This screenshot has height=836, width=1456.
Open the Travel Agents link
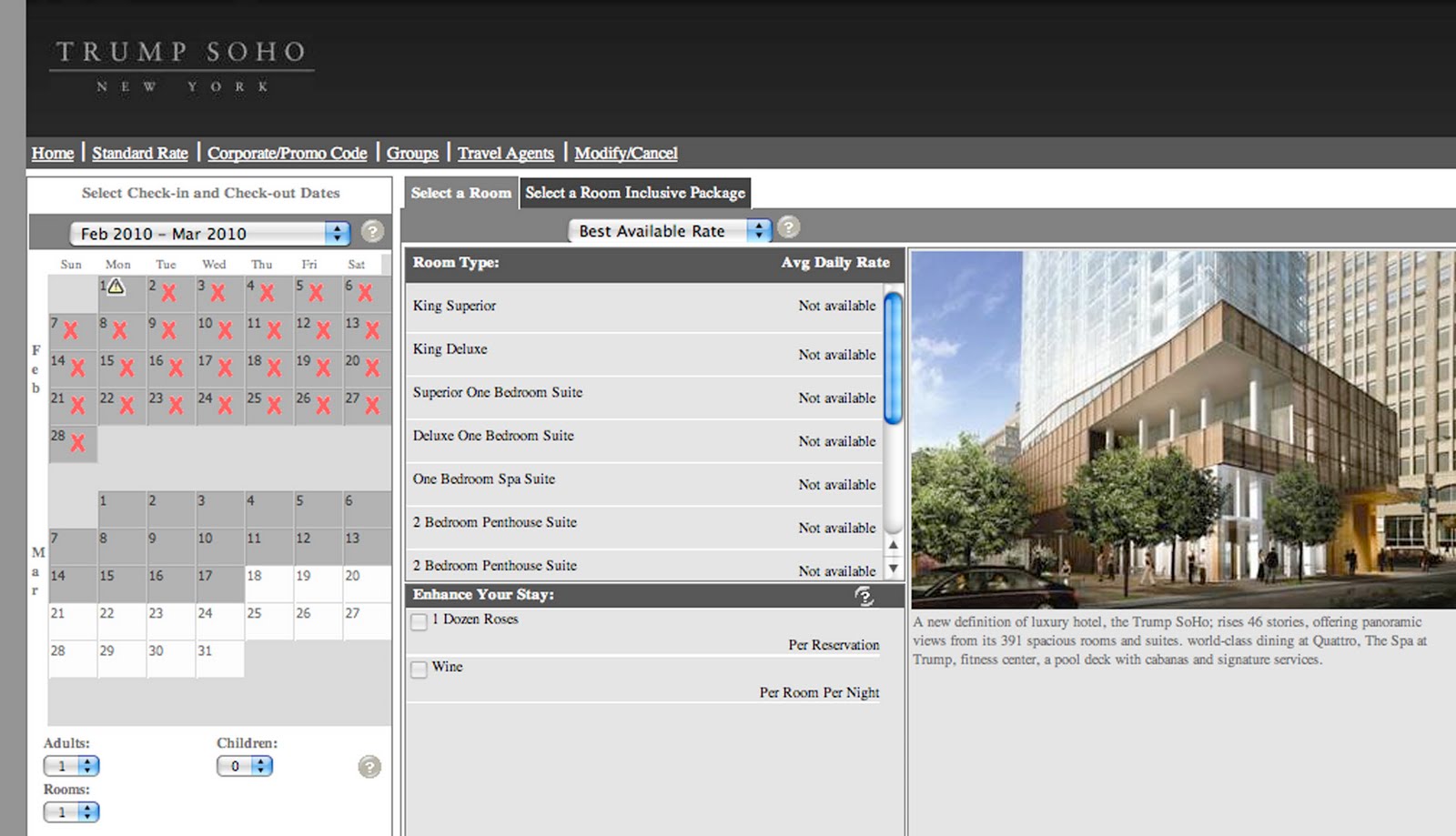506,153
